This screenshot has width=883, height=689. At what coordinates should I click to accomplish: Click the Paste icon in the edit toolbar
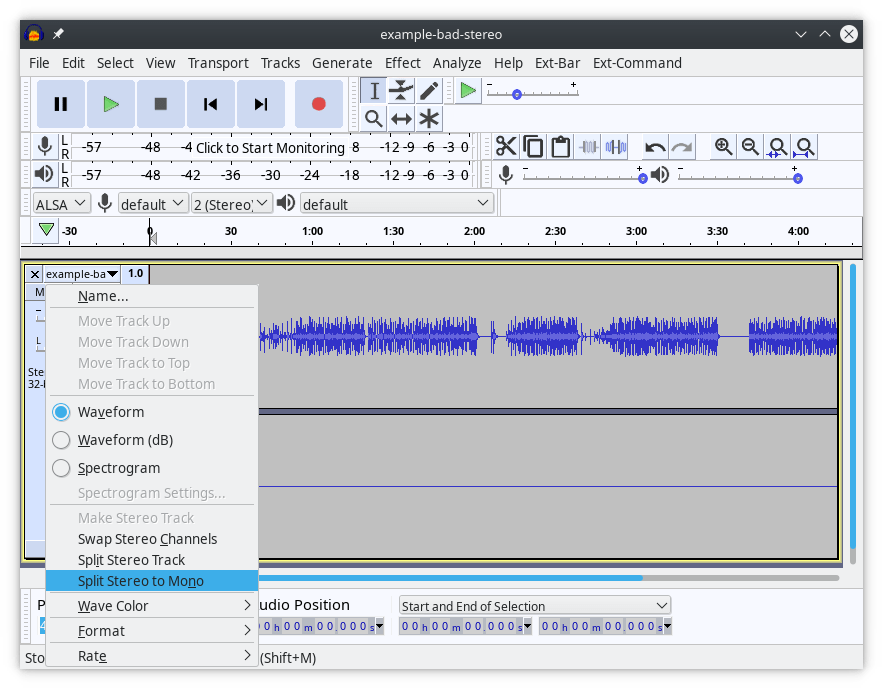click(x=559, y=146)
